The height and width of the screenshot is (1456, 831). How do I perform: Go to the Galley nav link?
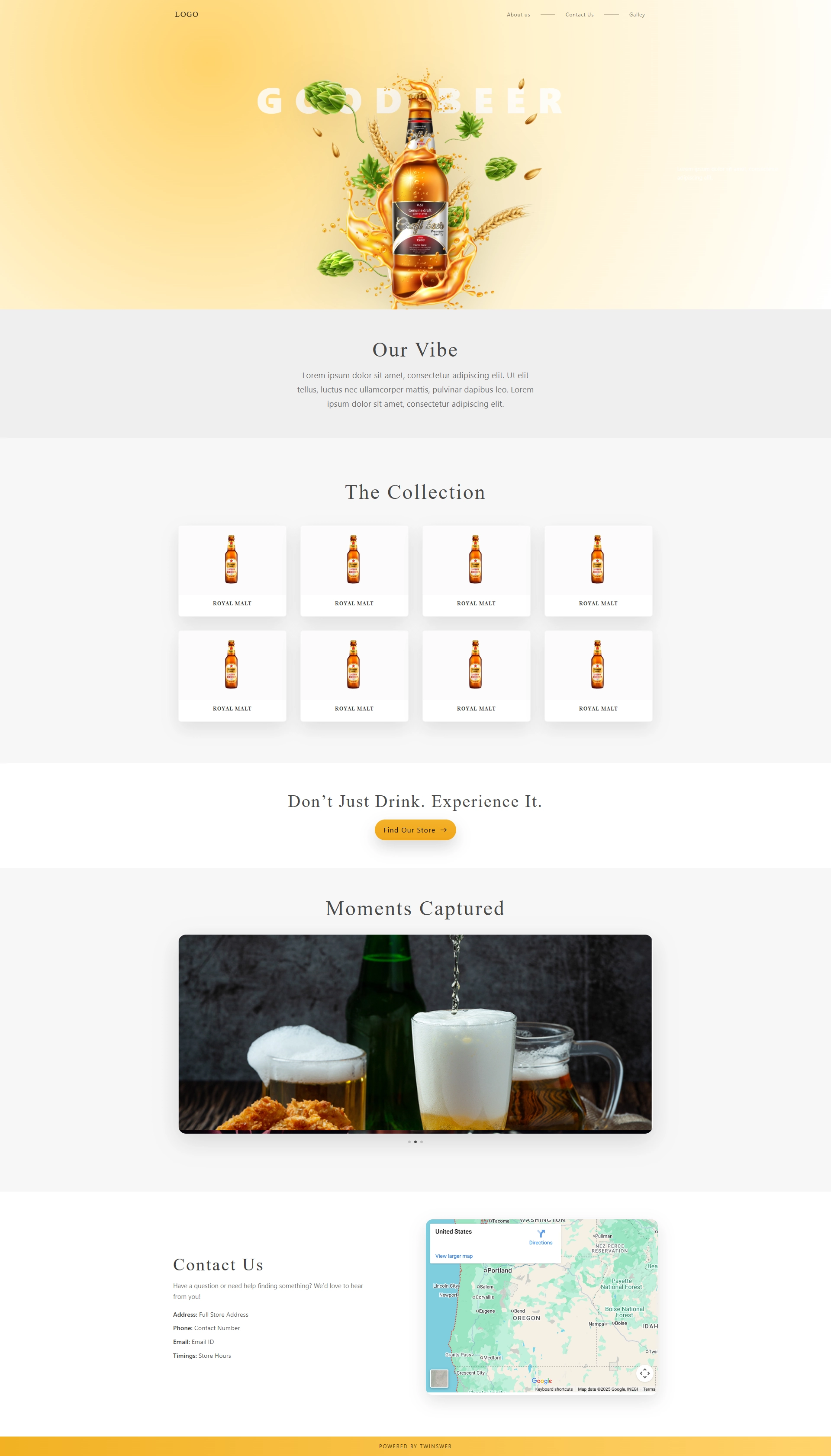(637, 15)
